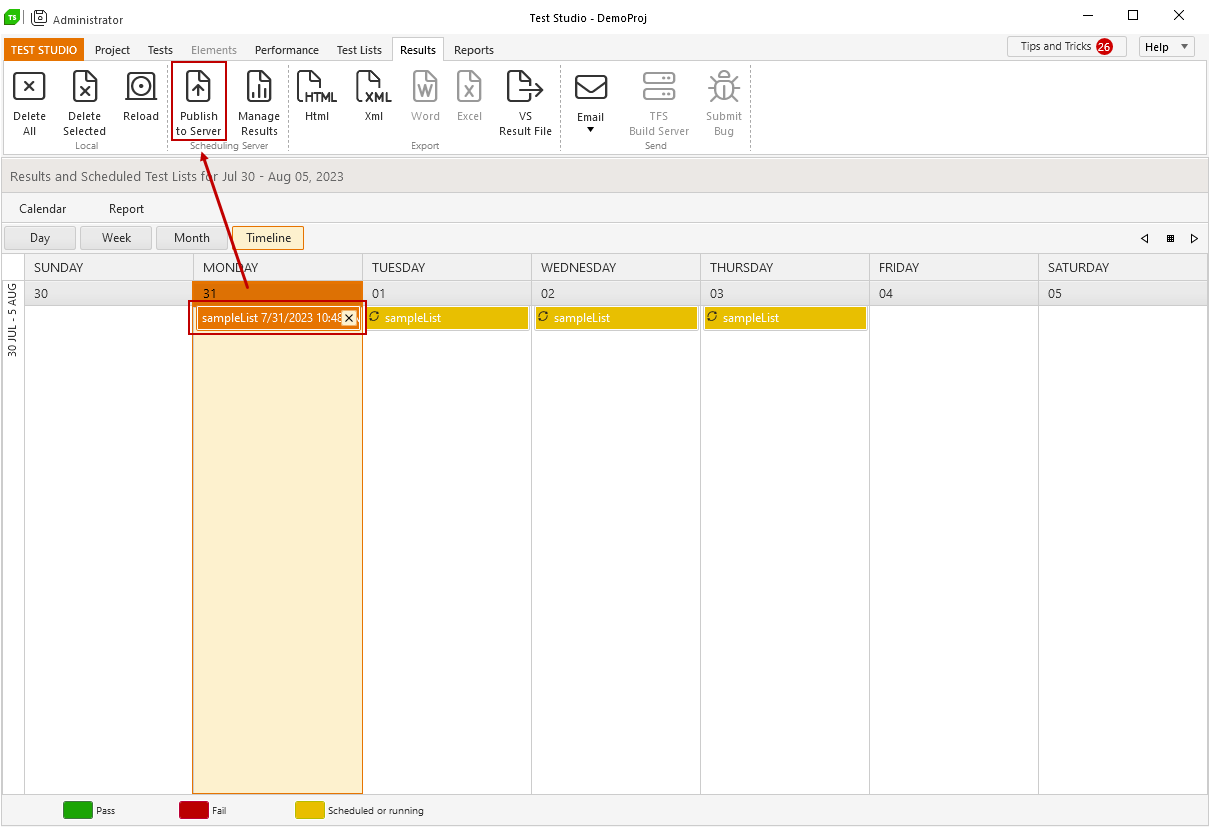The image size is (1210, 827).
Task: Click the date cell 04
Action: point(953,294)
